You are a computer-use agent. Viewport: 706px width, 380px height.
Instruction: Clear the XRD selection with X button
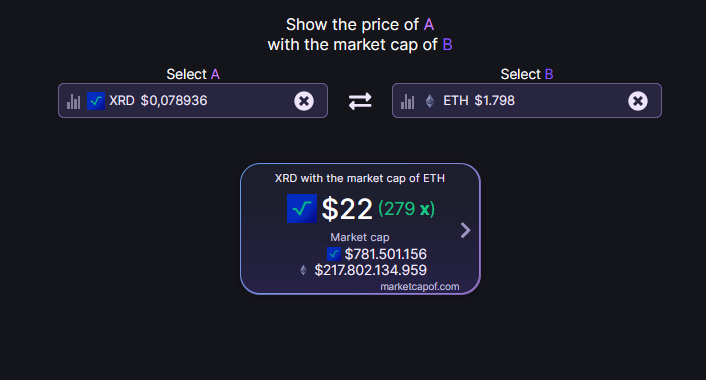pyautogui.click(x=304, y=101)
